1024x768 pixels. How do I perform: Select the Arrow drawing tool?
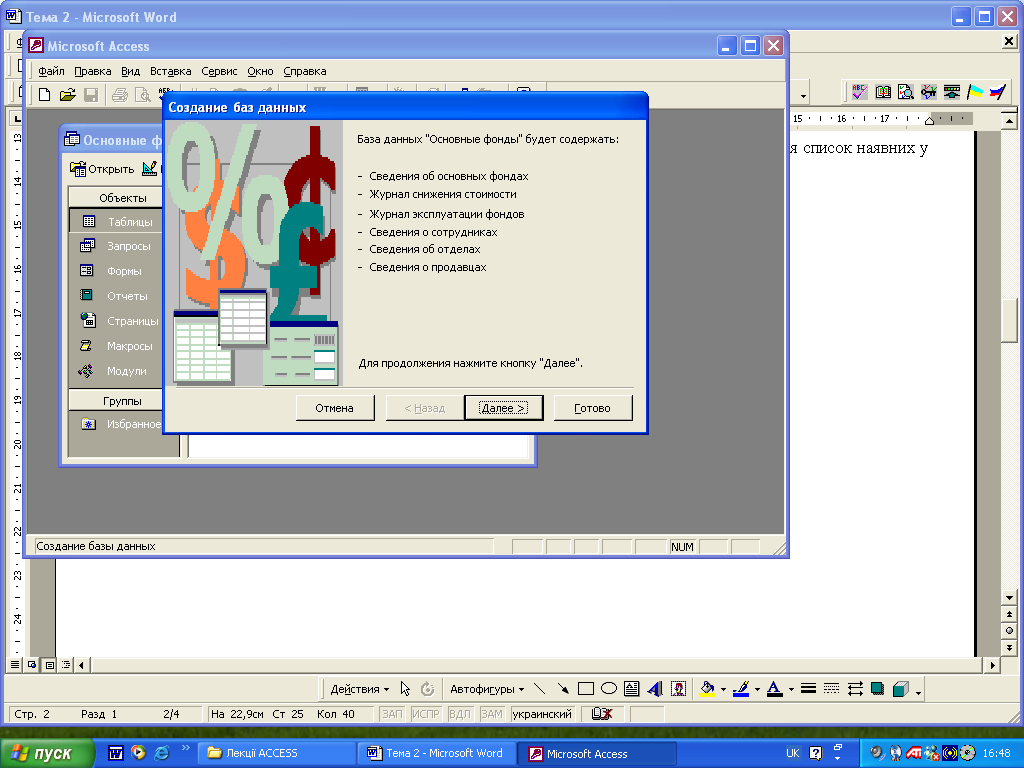(x=563, y=689)
